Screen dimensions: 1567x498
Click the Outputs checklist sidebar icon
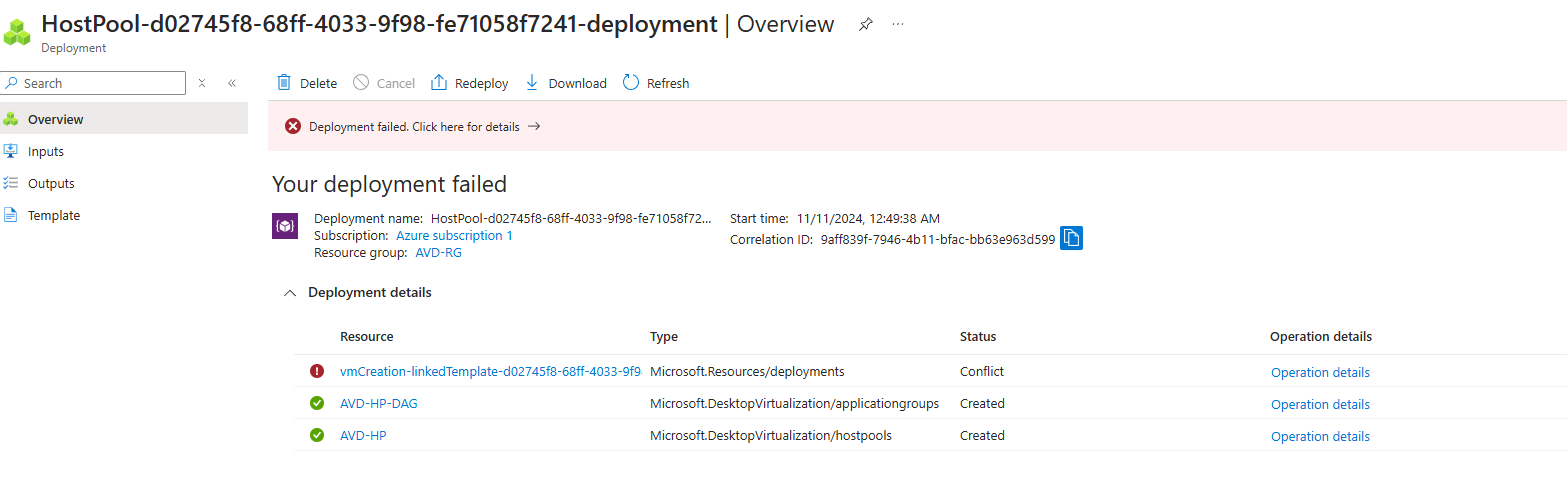pos(11,183)
